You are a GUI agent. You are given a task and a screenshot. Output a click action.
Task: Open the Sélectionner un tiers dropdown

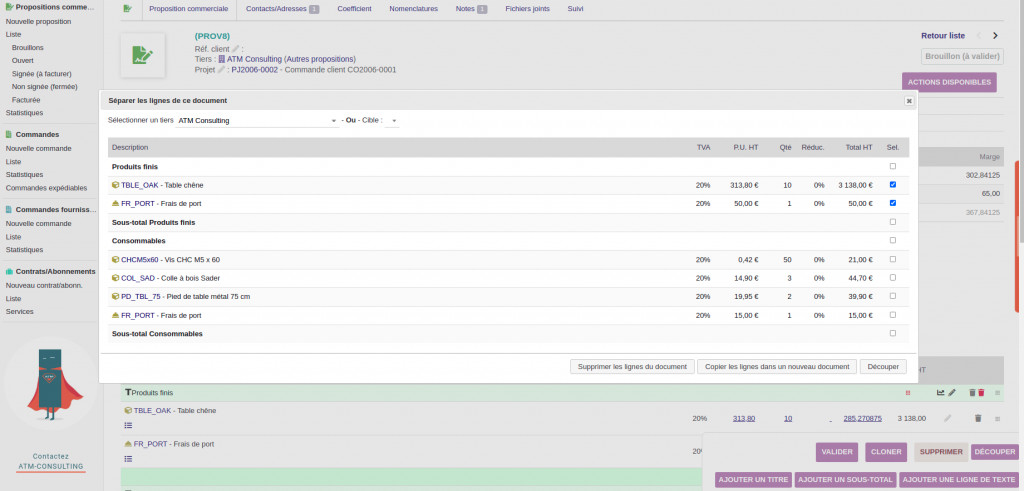[257, 121]
